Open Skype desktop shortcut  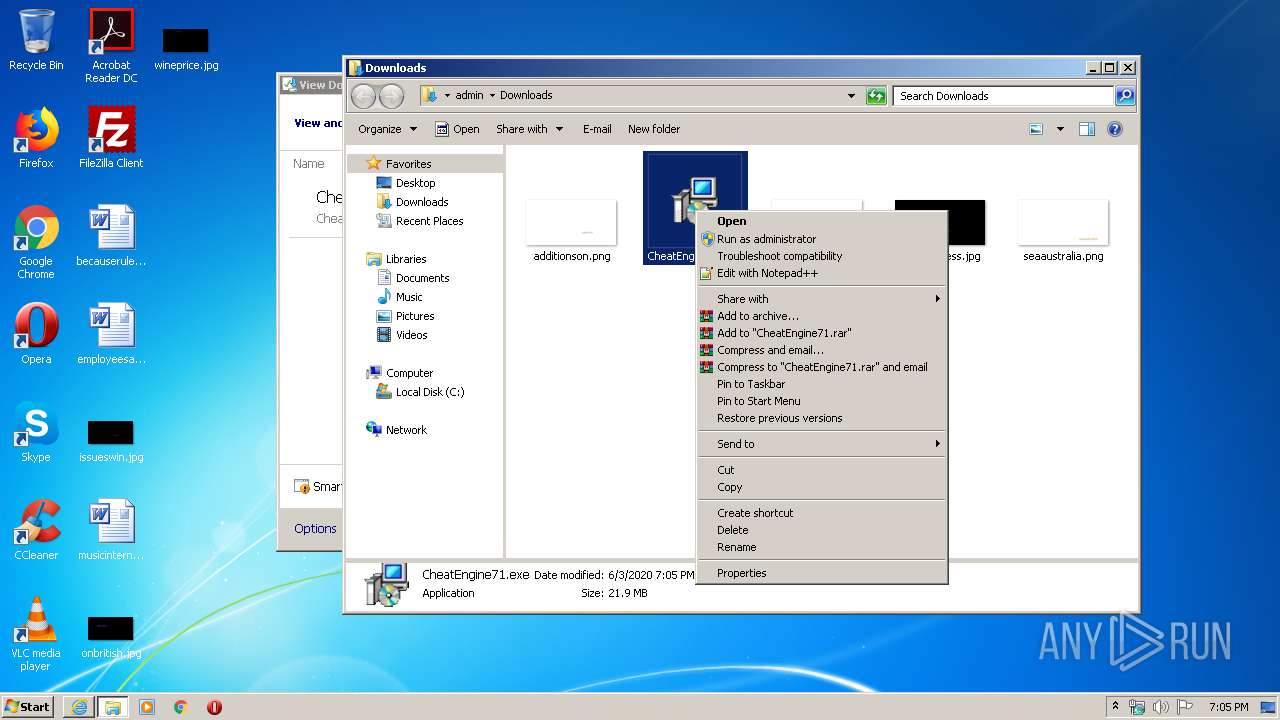(36, 432)
